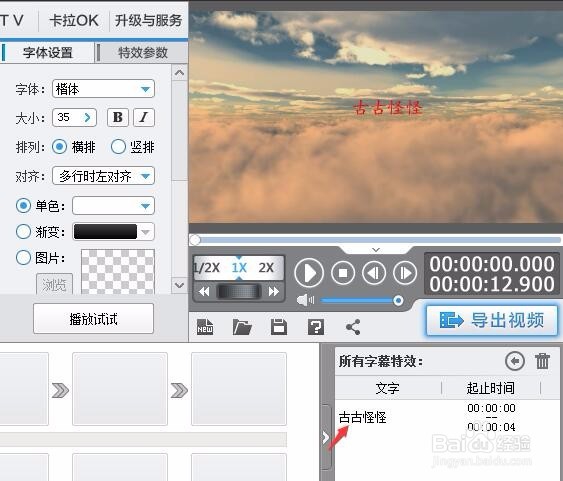Image resolution: width=563 pixels, height=481 pixels.
Task: Step to next frame
Action: pos(405,273)
